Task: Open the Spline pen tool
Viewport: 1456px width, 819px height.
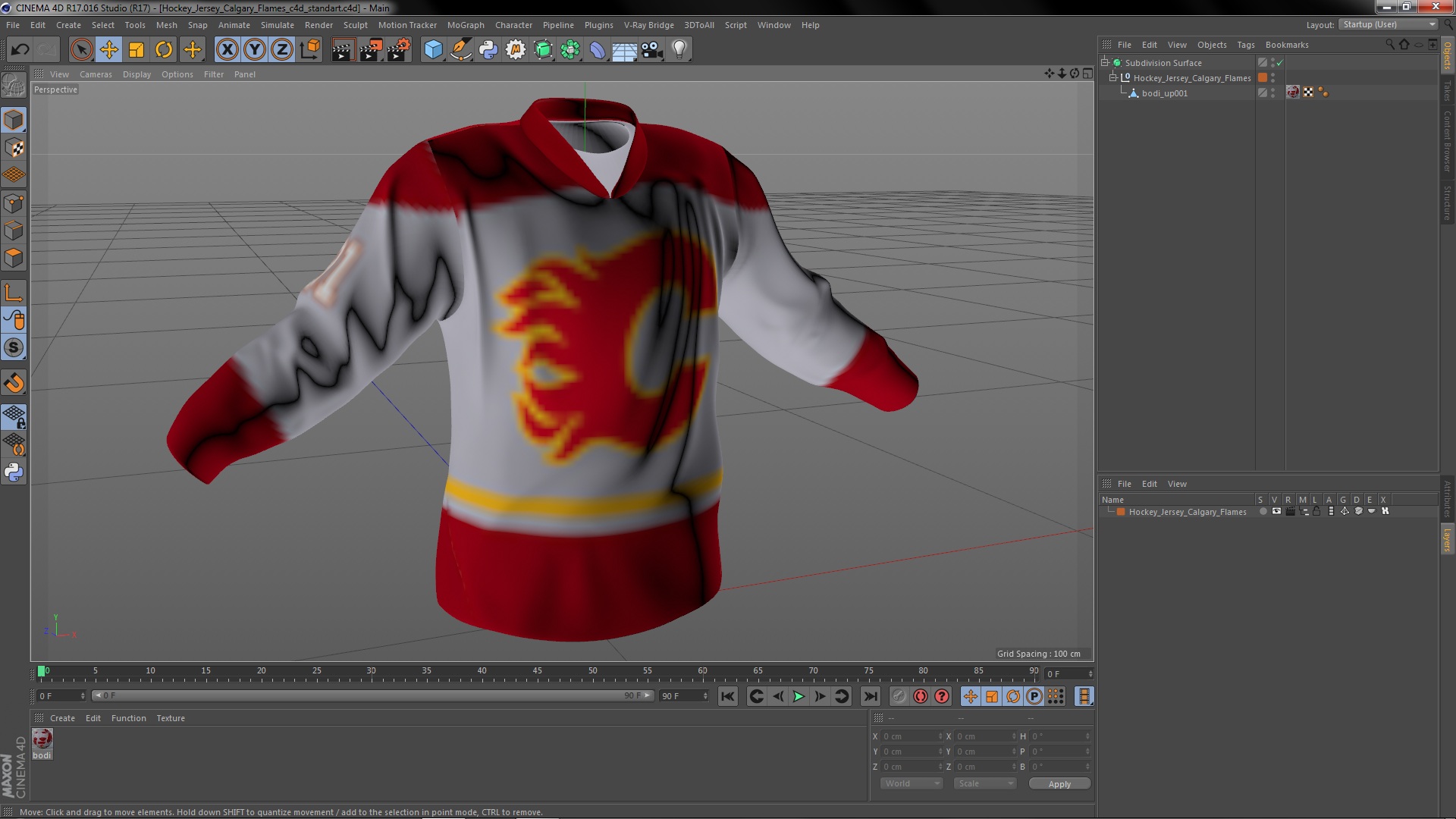Action: coord(460,50)
